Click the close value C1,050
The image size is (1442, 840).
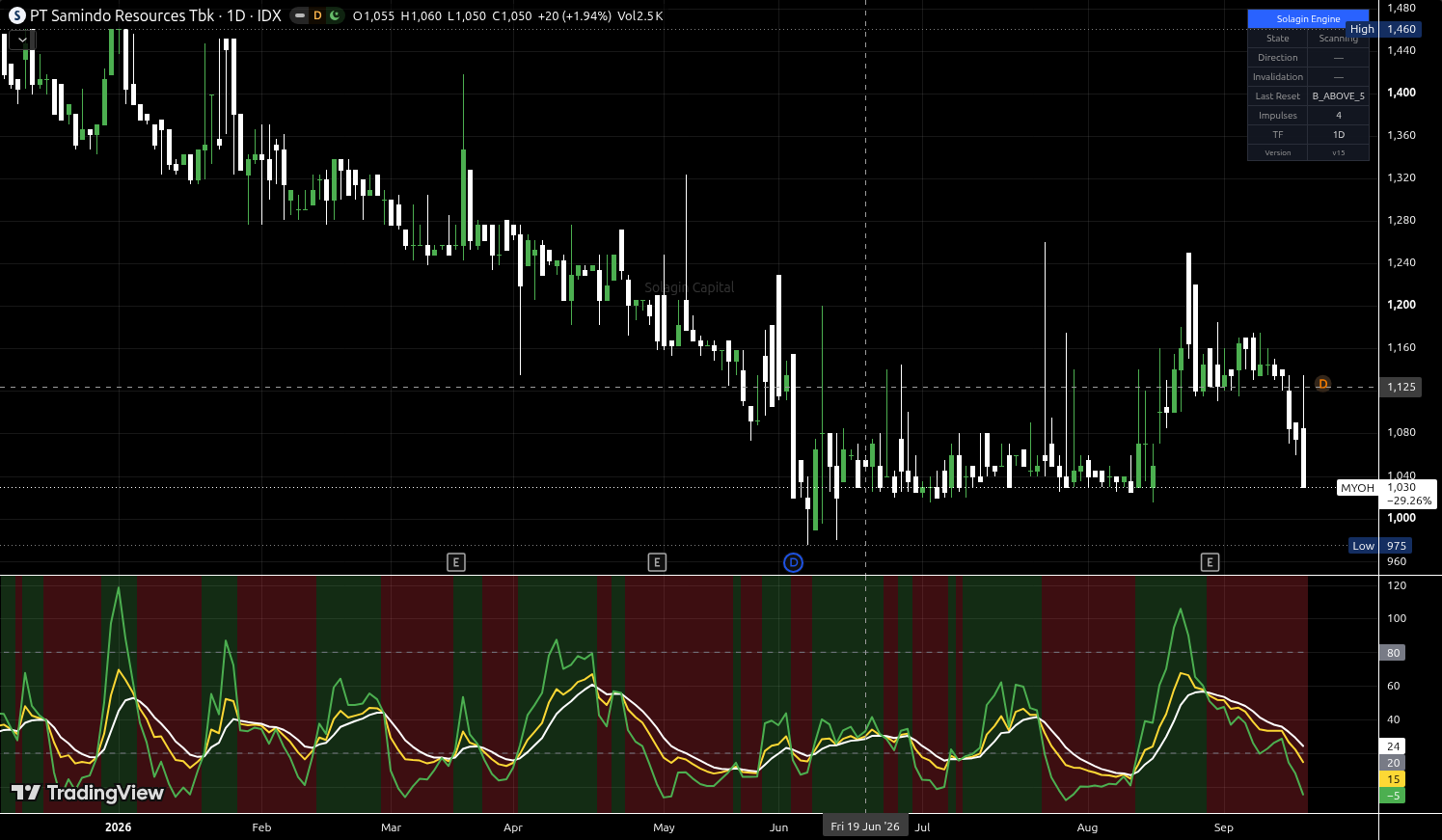pyautogui.click(x=512, y=16)
